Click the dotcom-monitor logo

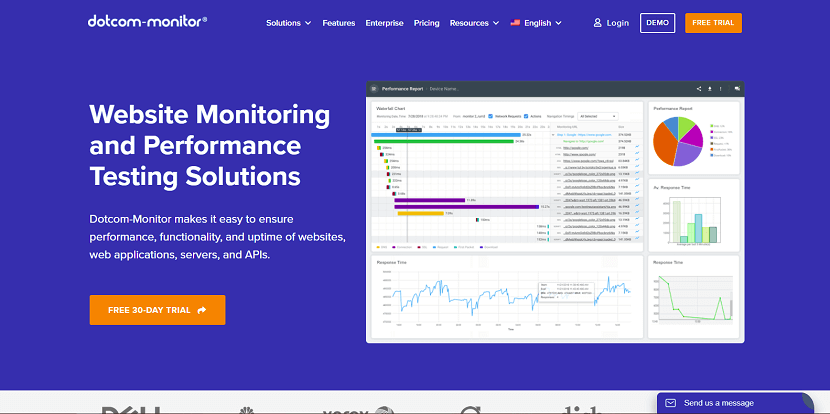point(147,21)
